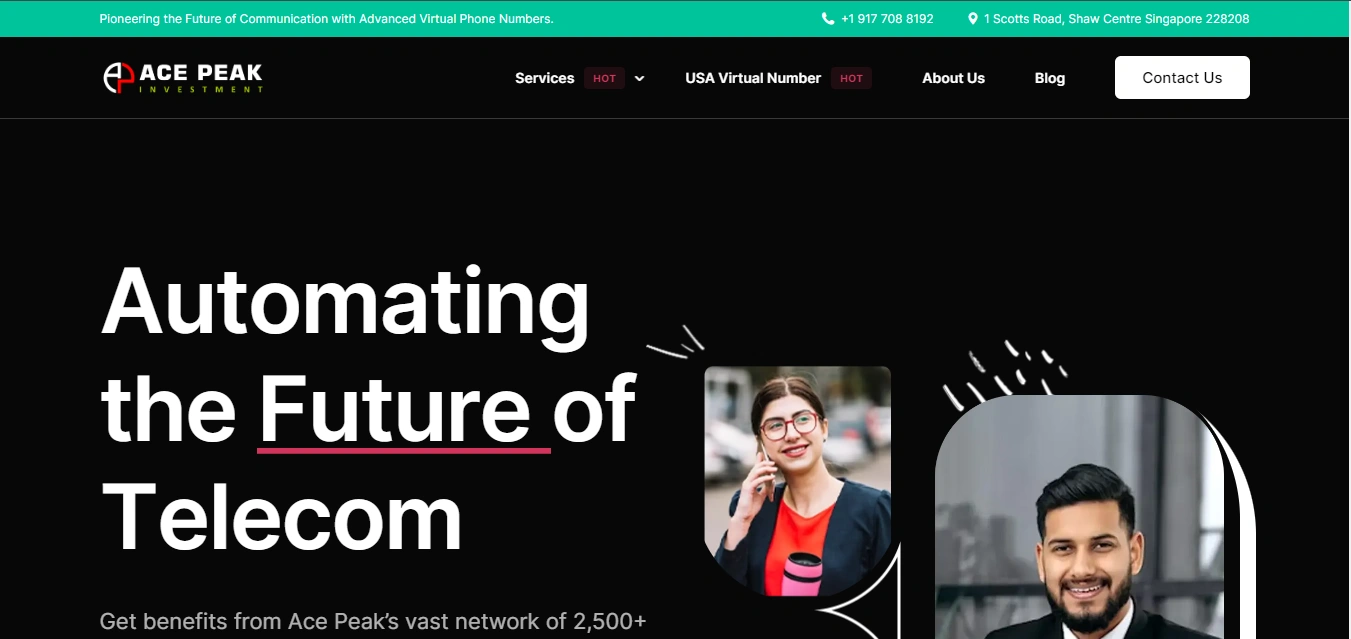Click the 1 Scotts Road address text
The image size is (1351, 639).
pyautogui.click(x=1116, y=19)
